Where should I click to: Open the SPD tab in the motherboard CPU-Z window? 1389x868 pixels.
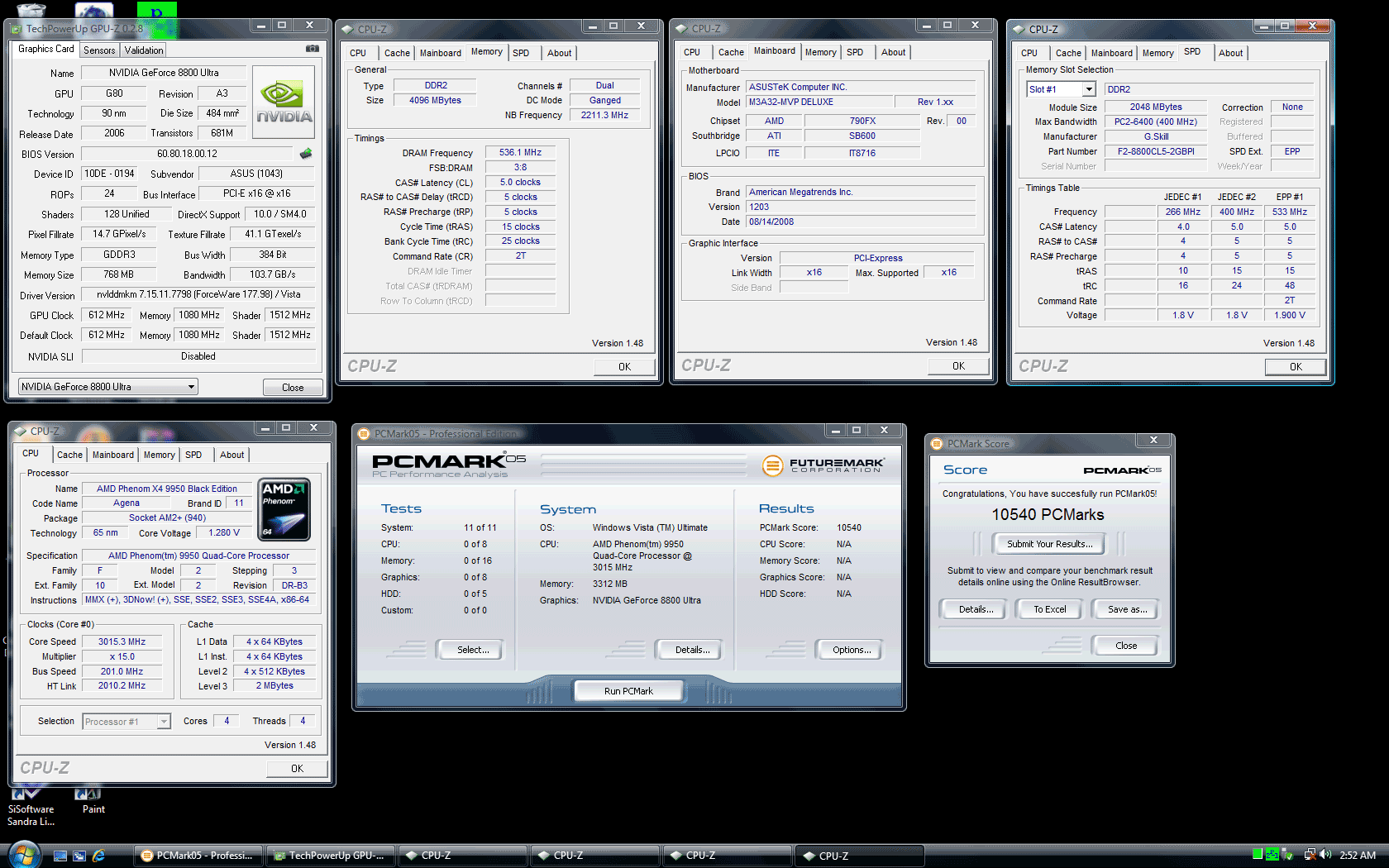click(x=855, y=52)
